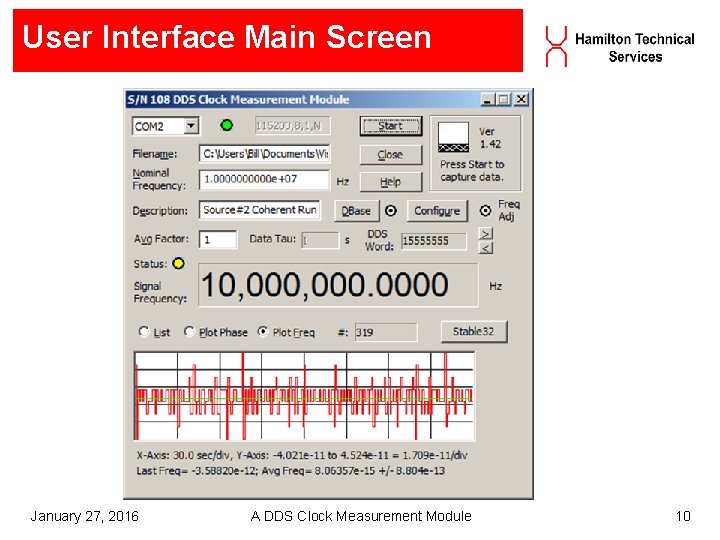Toggle the indicator next to DBase
Image resolution: width=720 pixels, height=540 pixels.
(x=391, y=211)
